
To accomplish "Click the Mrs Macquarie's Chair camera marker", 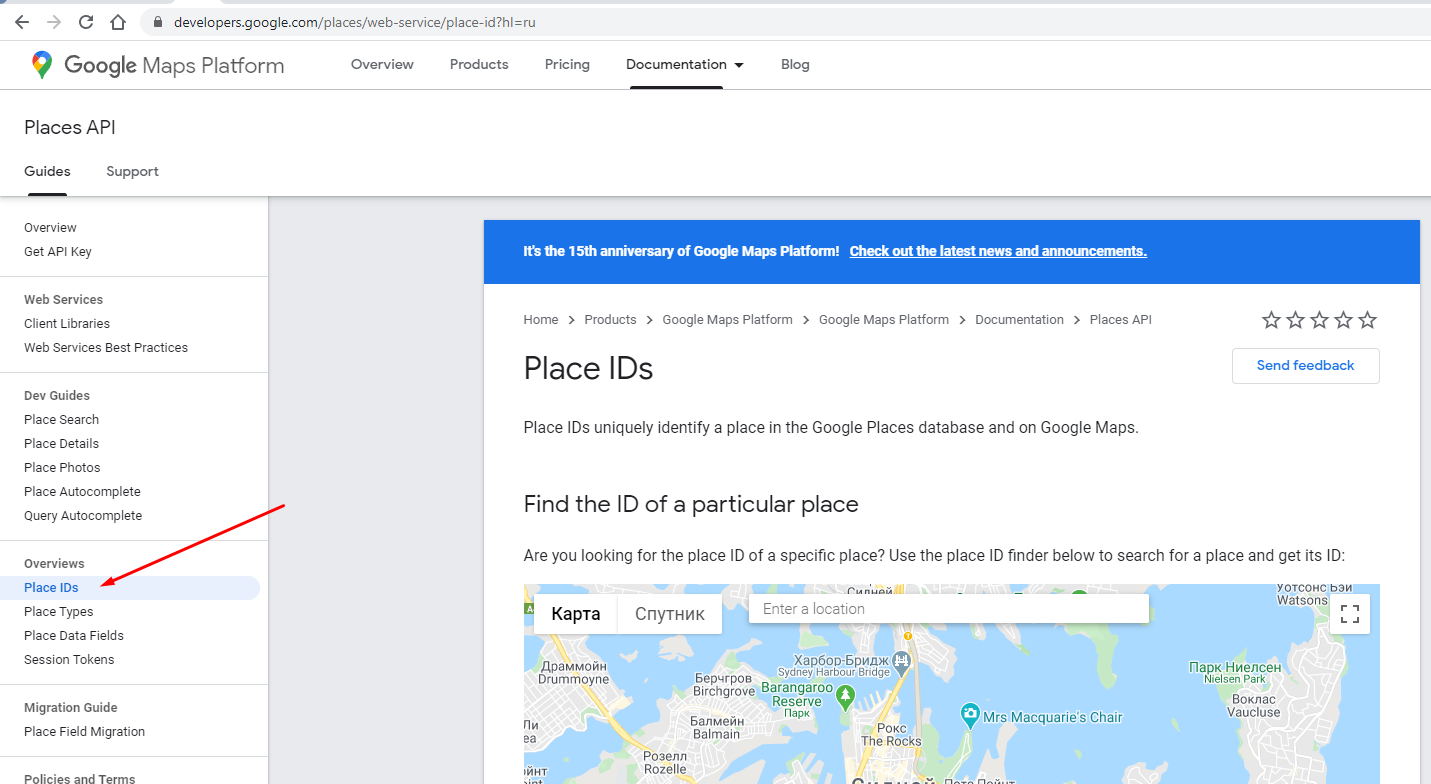I will point(969,716).
